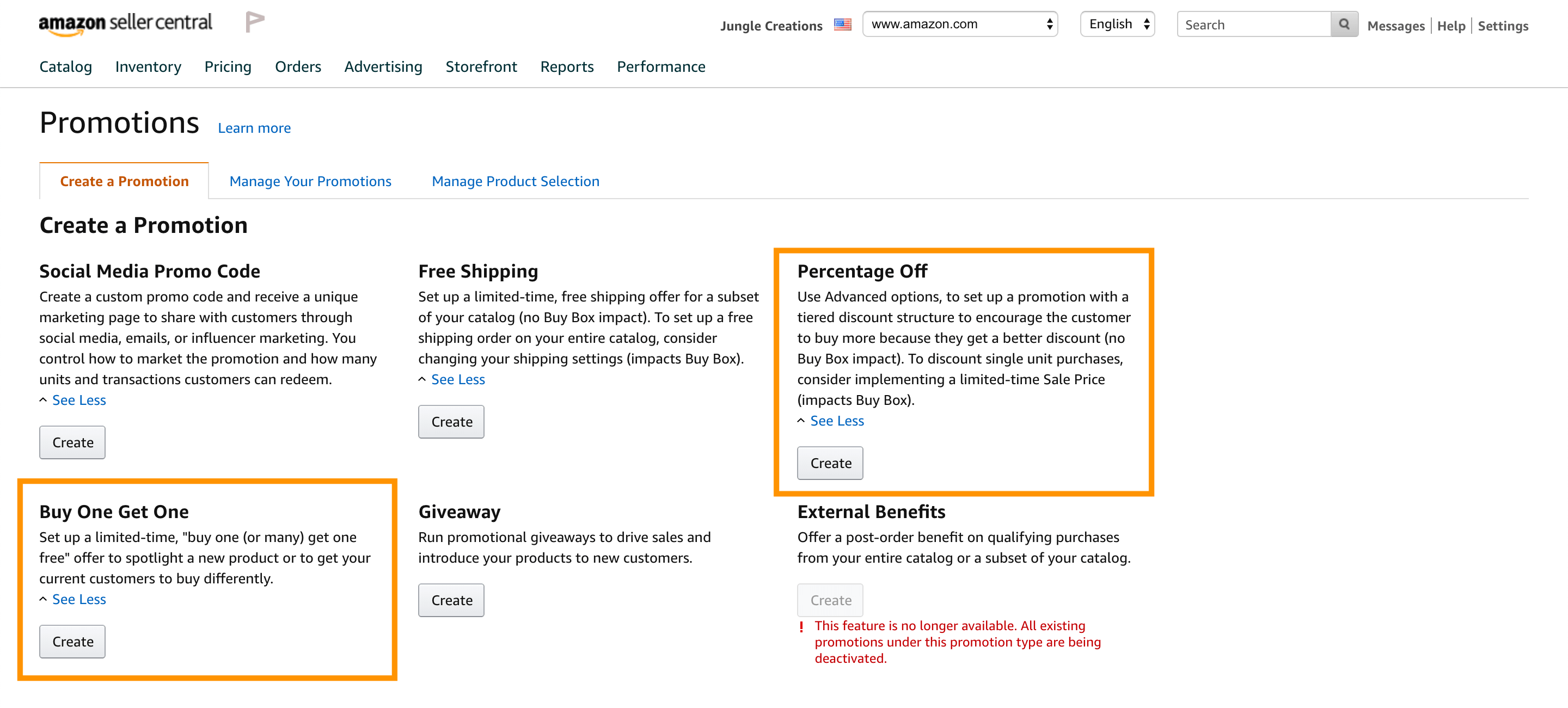Collapse Buy One Get One description
Screen dimensions: 1568x708
tap(78, 600)
